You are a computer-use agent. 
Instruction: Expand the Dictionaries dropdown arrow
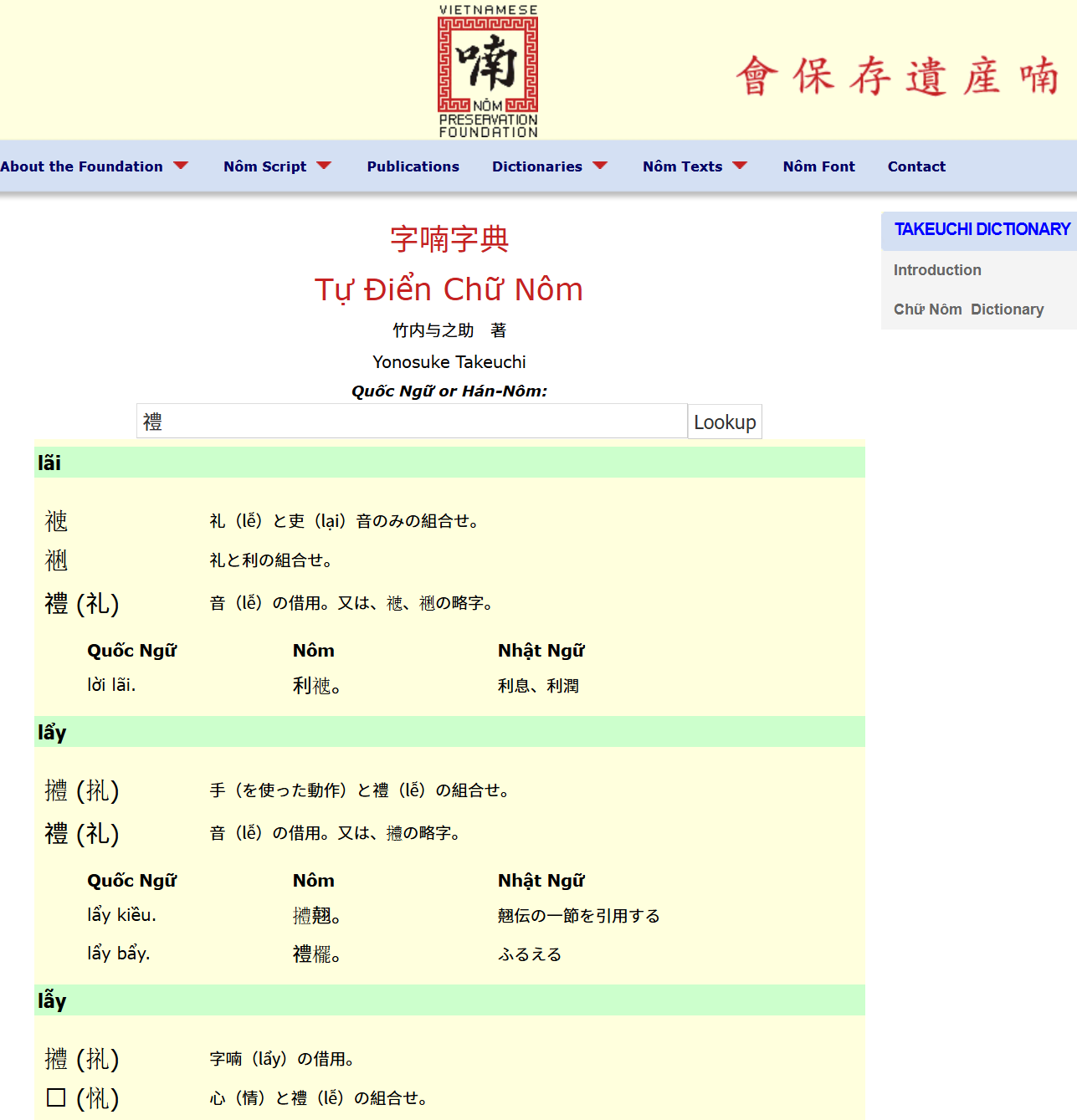pos(600,166)
